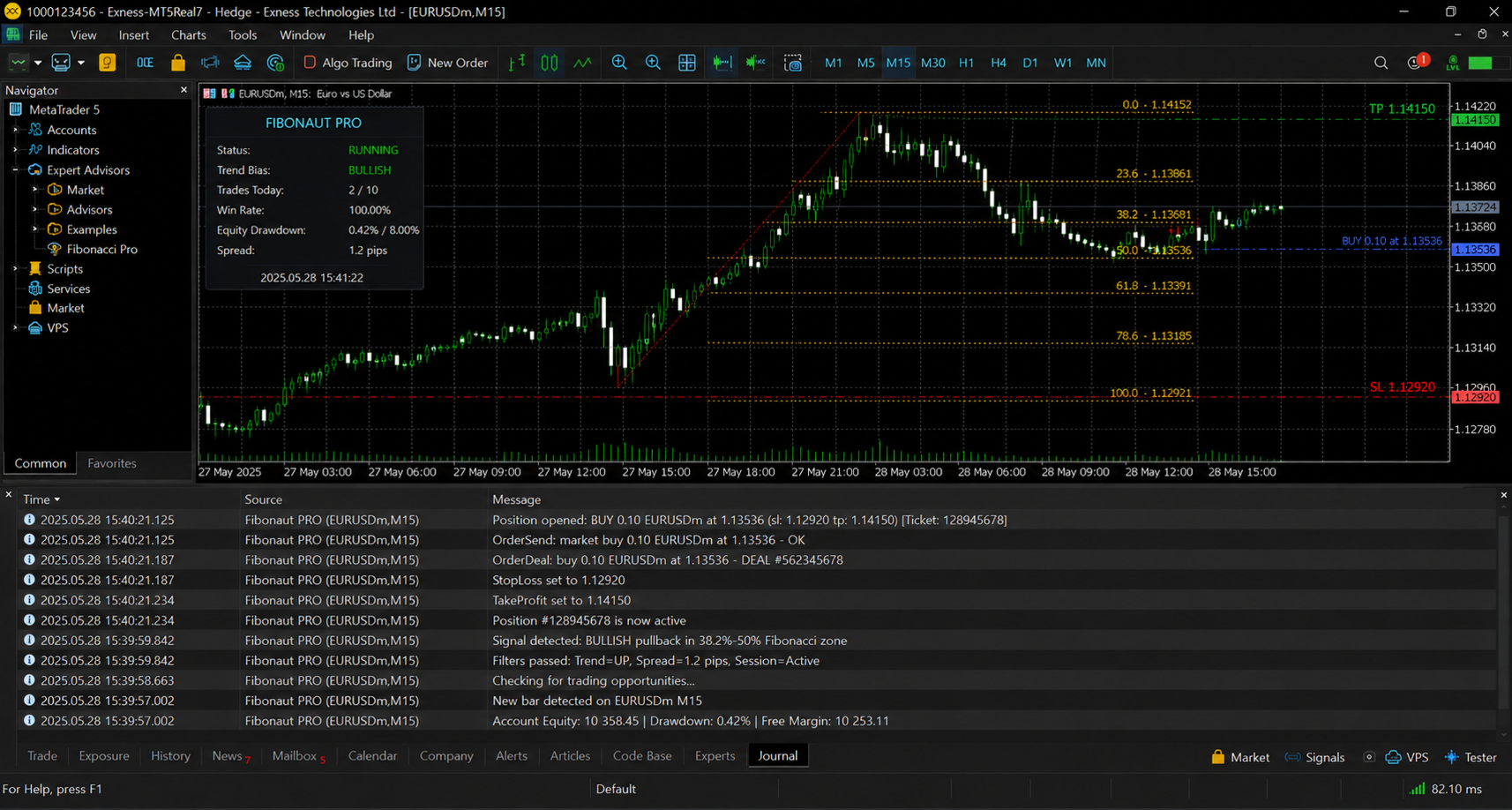Viewport: 1512px width, 810px height.
Task: Click the green LVL icon in toolbar
Action: 1453,63
